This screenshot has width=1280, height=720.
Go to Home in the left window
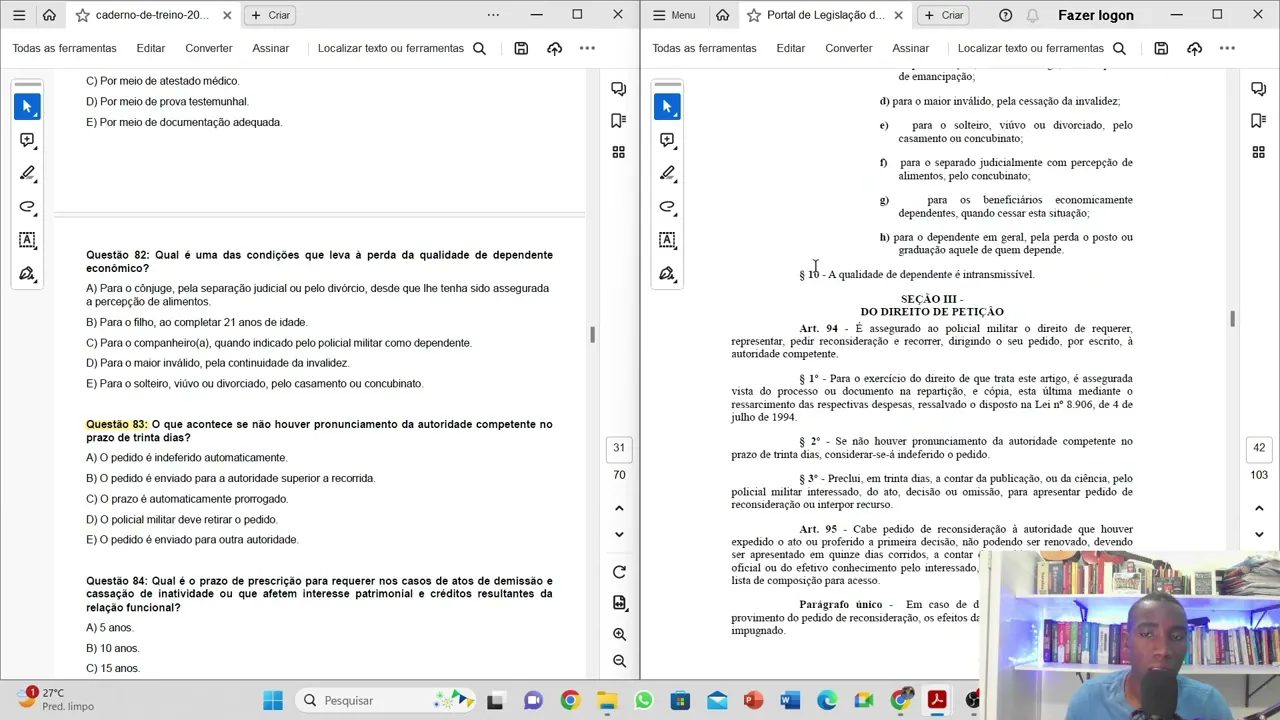click(49, 15)
